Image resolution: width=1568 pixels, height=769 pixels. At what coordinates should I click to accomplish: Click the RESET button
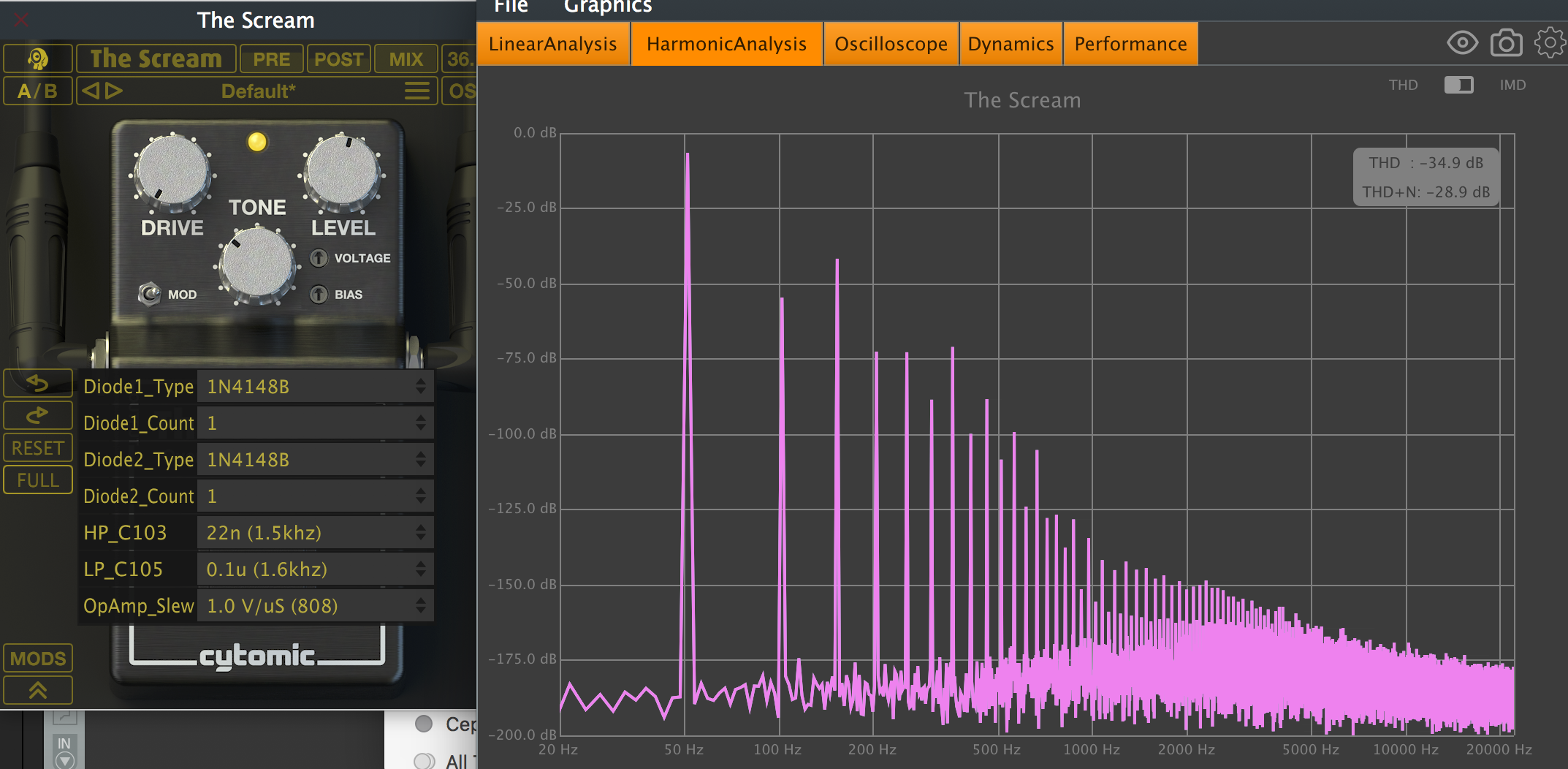38,447
